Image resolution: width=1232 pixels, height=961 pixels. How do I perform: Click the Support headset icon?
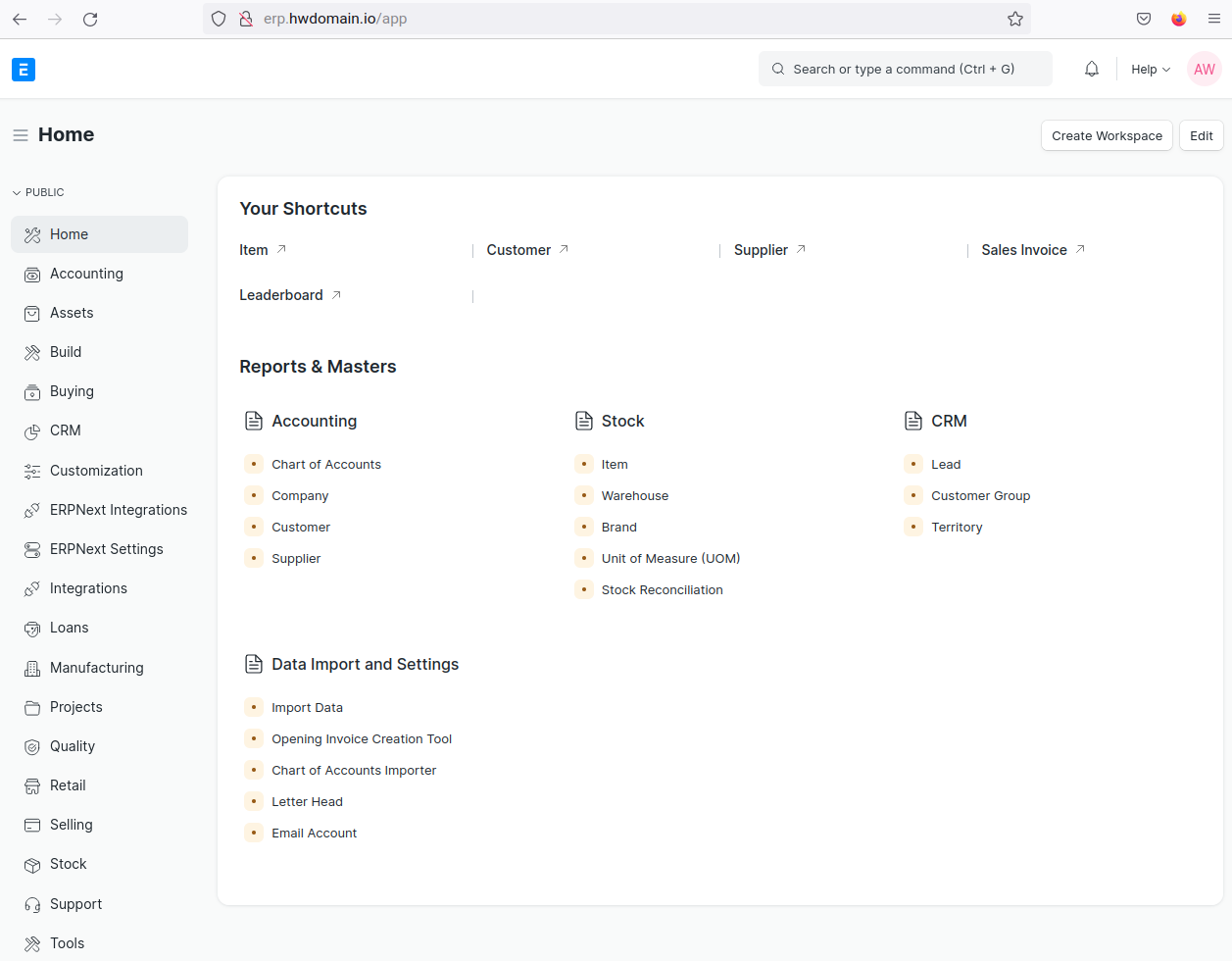click(x=32, y=905)
